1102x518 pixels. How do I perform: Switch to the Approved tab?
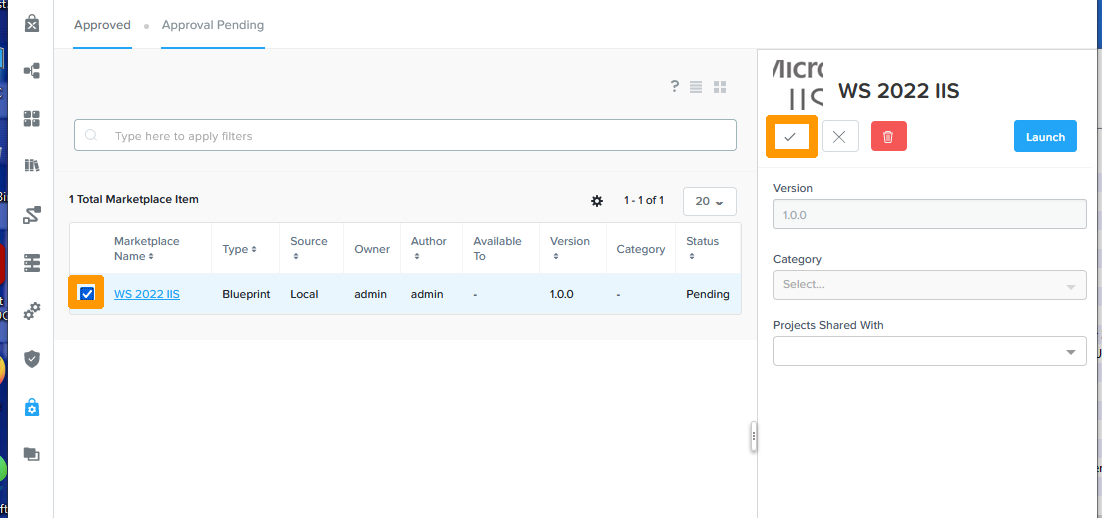point(102,25)
